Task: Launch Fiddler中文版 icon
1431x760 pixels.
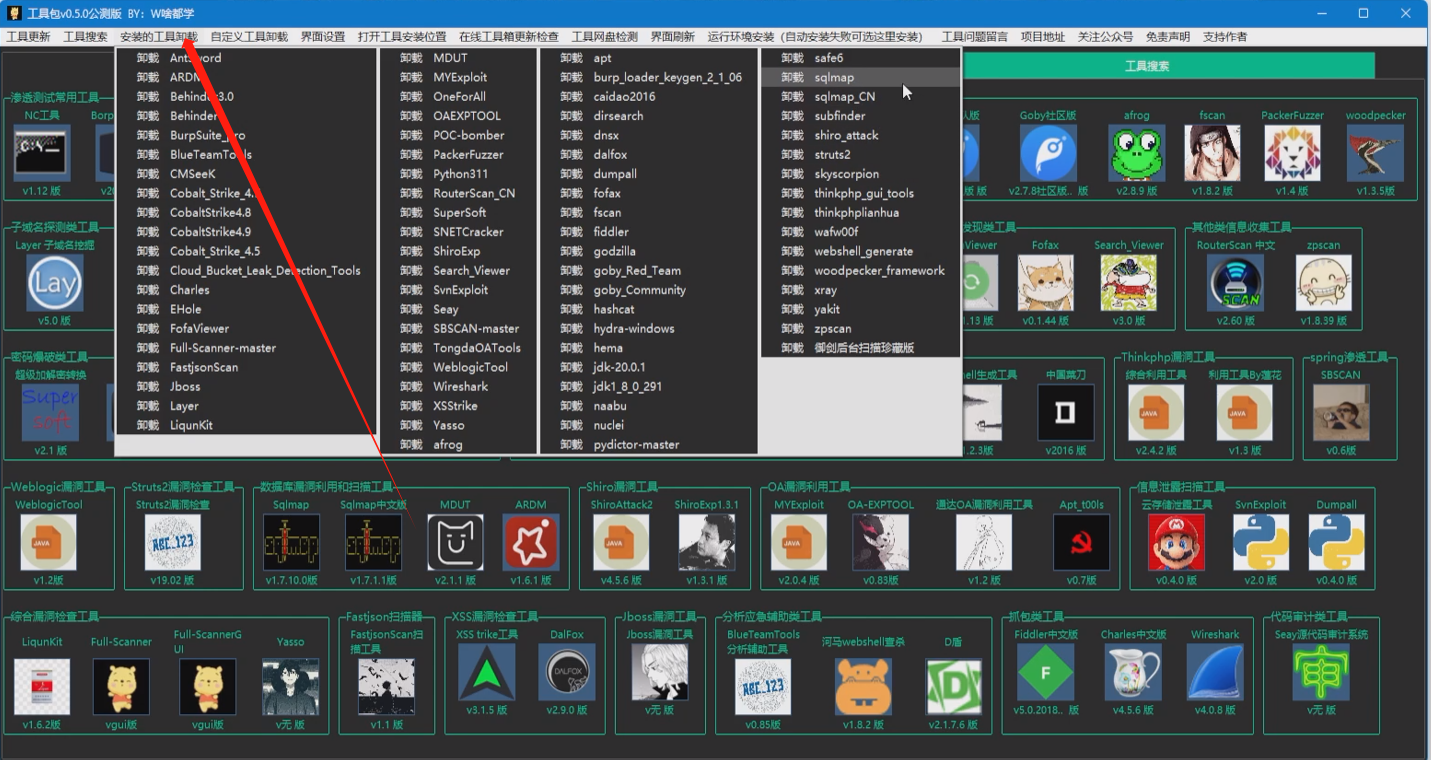Action: [x=1046, y=672]
